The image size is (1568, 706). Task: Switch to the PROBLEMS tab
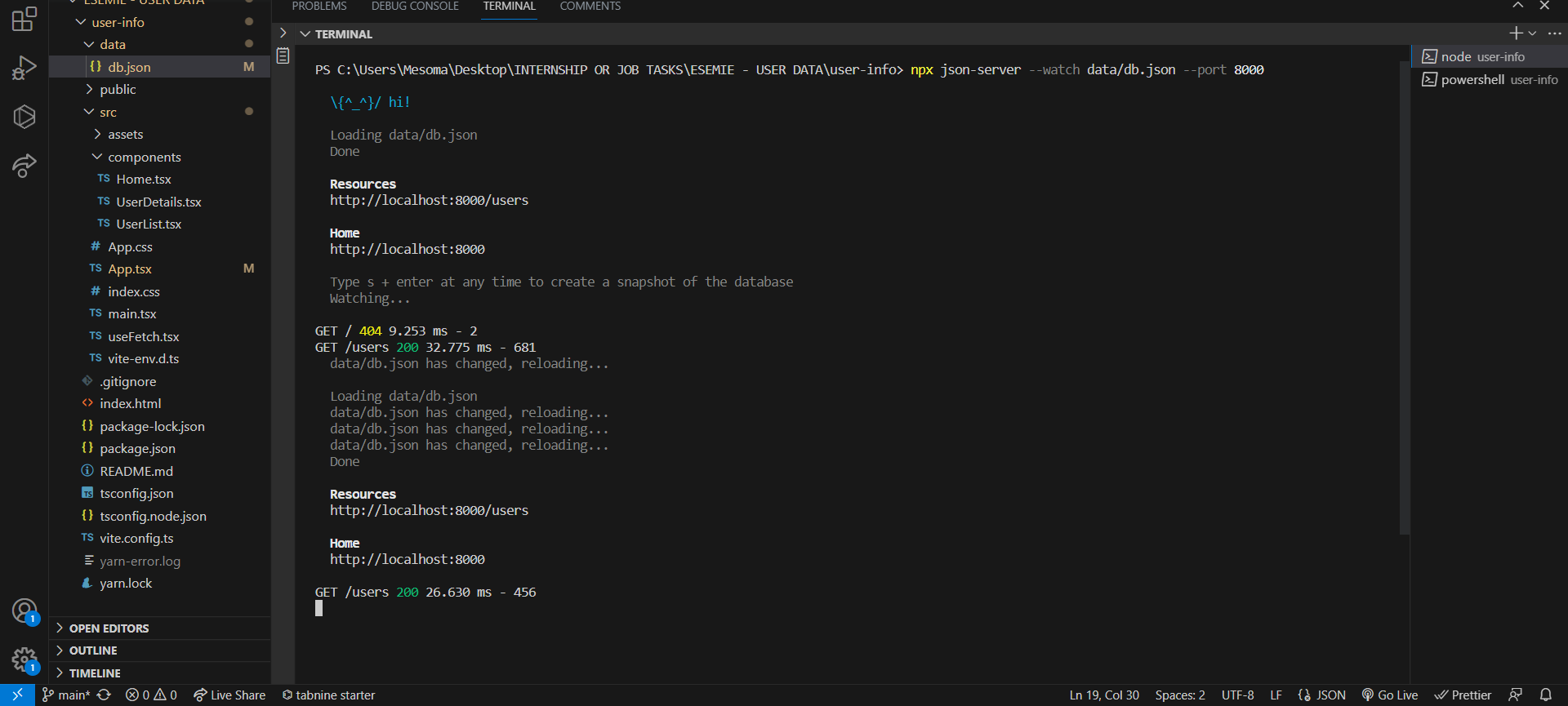click(x=319, y=7)
